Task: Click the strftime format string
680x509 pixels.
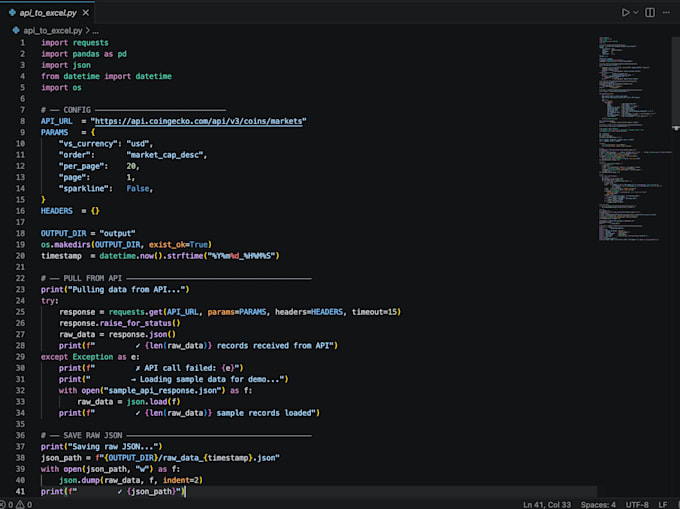Action: tap(241, 256)
